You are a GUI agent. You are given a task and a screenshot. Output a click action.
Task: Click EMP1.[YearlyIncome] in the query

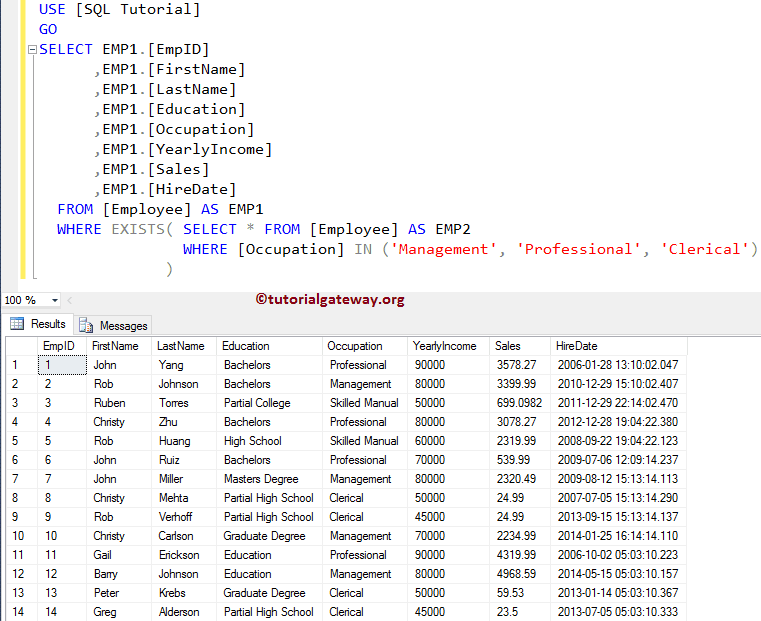pyautogui.click(x=187, y=149)
